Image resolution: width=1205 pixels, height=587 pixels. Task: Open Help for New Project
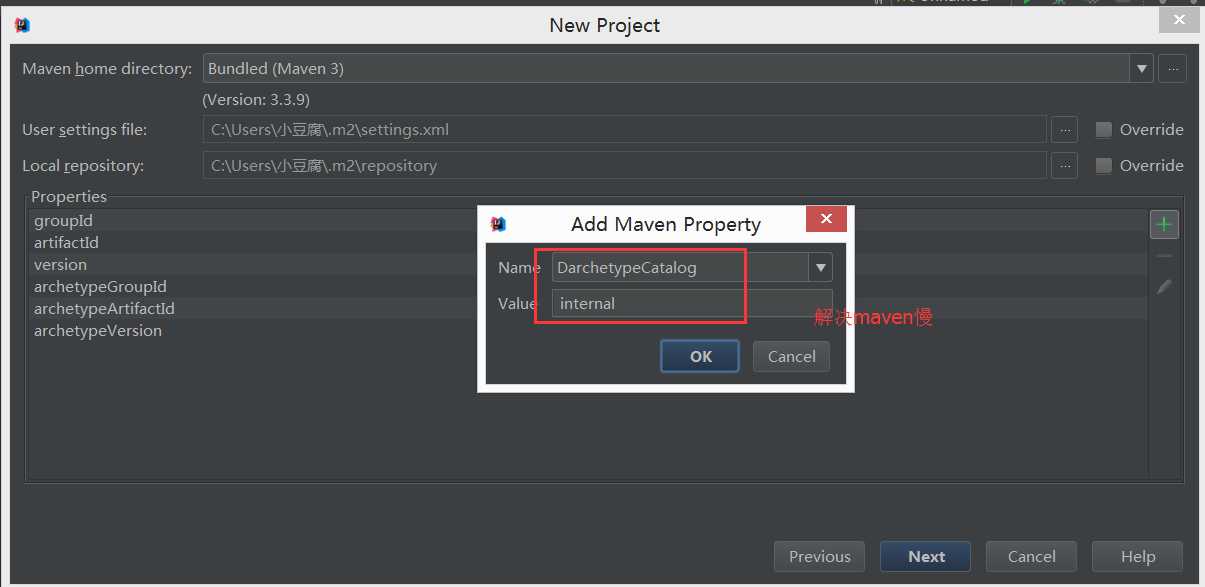coord(1137,557)
